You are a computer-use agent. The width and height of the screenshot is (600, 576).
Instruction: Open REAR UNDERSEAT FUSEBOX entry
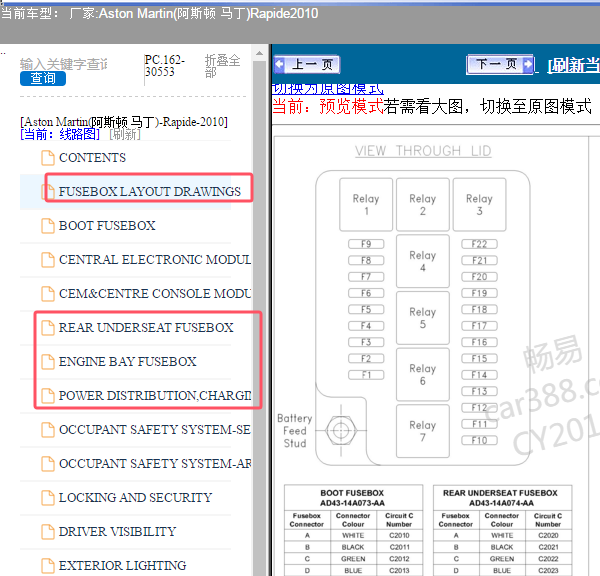[x=146, y=328]
